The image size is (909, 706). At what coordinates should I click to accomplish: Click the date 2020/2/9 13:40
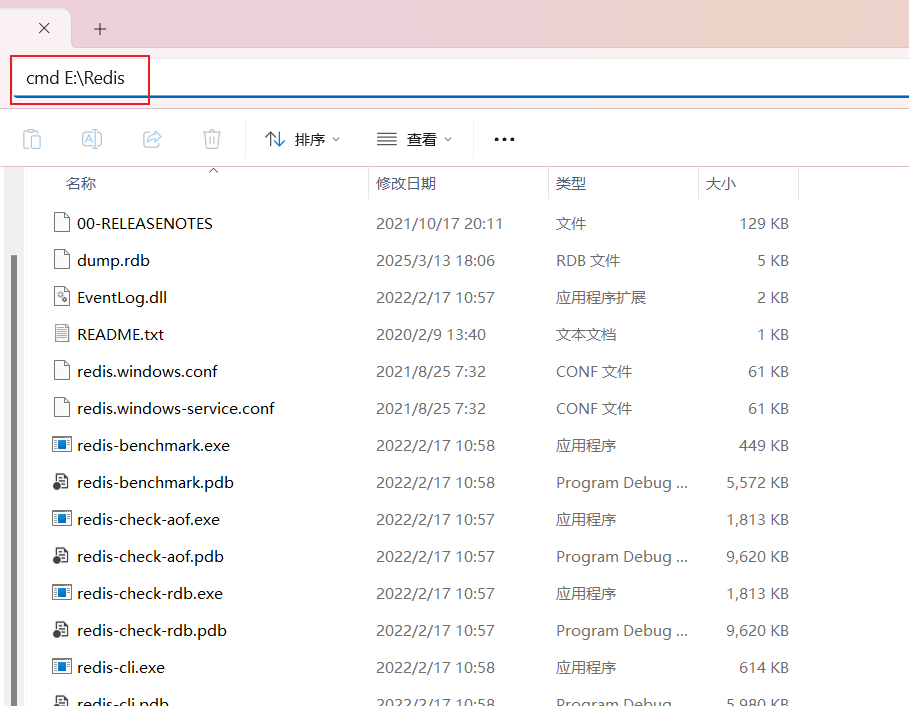[x=431, y=334]
